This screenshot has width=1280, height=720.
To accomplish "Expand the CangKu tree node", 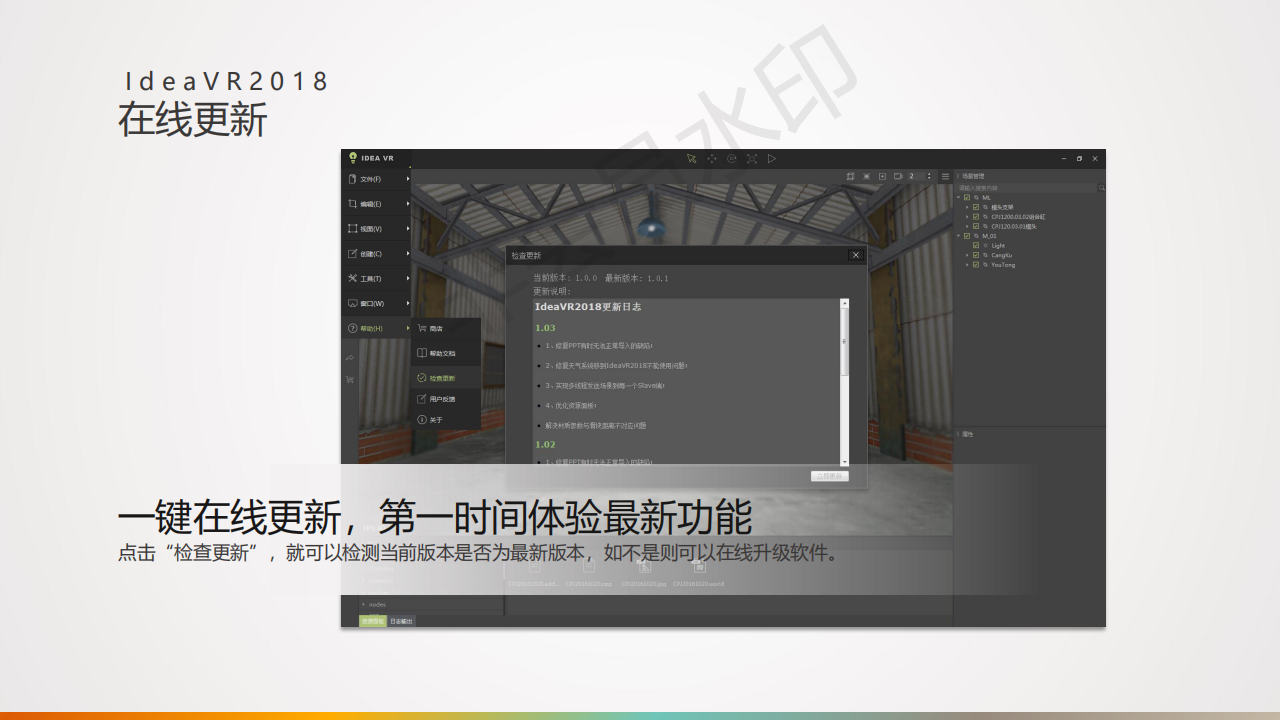I will pos(967,255).
